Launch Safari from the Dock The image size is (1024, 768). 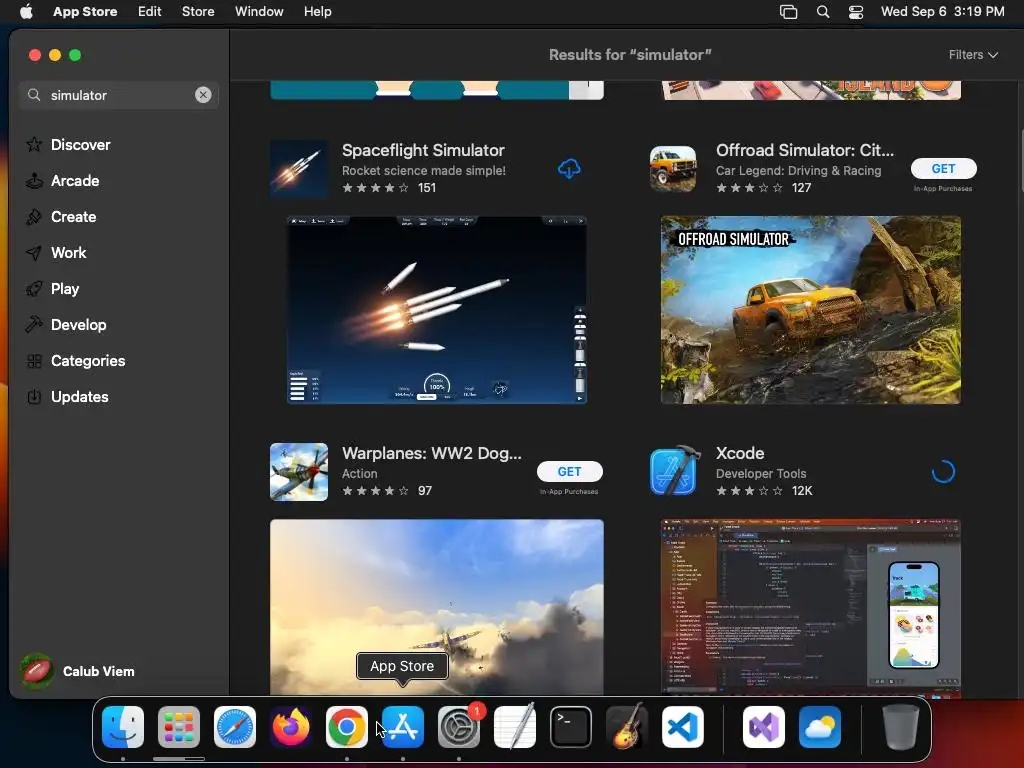[x=235, y=727]
